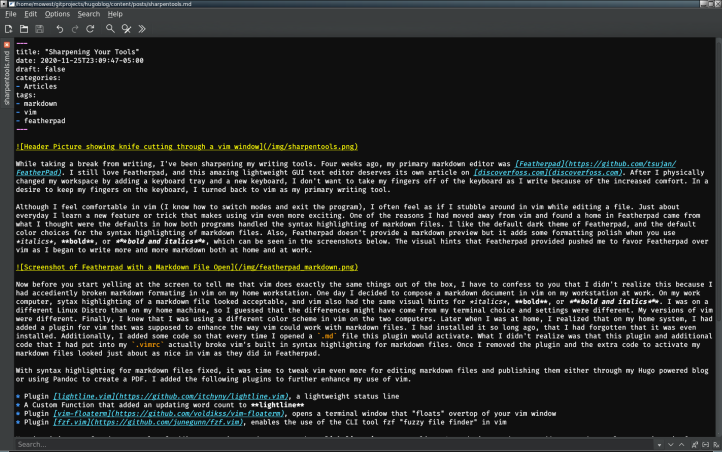Click the vertical scrollbar of the editor
Viewport: 722px width, 452px height.
[x=719, y=237]
